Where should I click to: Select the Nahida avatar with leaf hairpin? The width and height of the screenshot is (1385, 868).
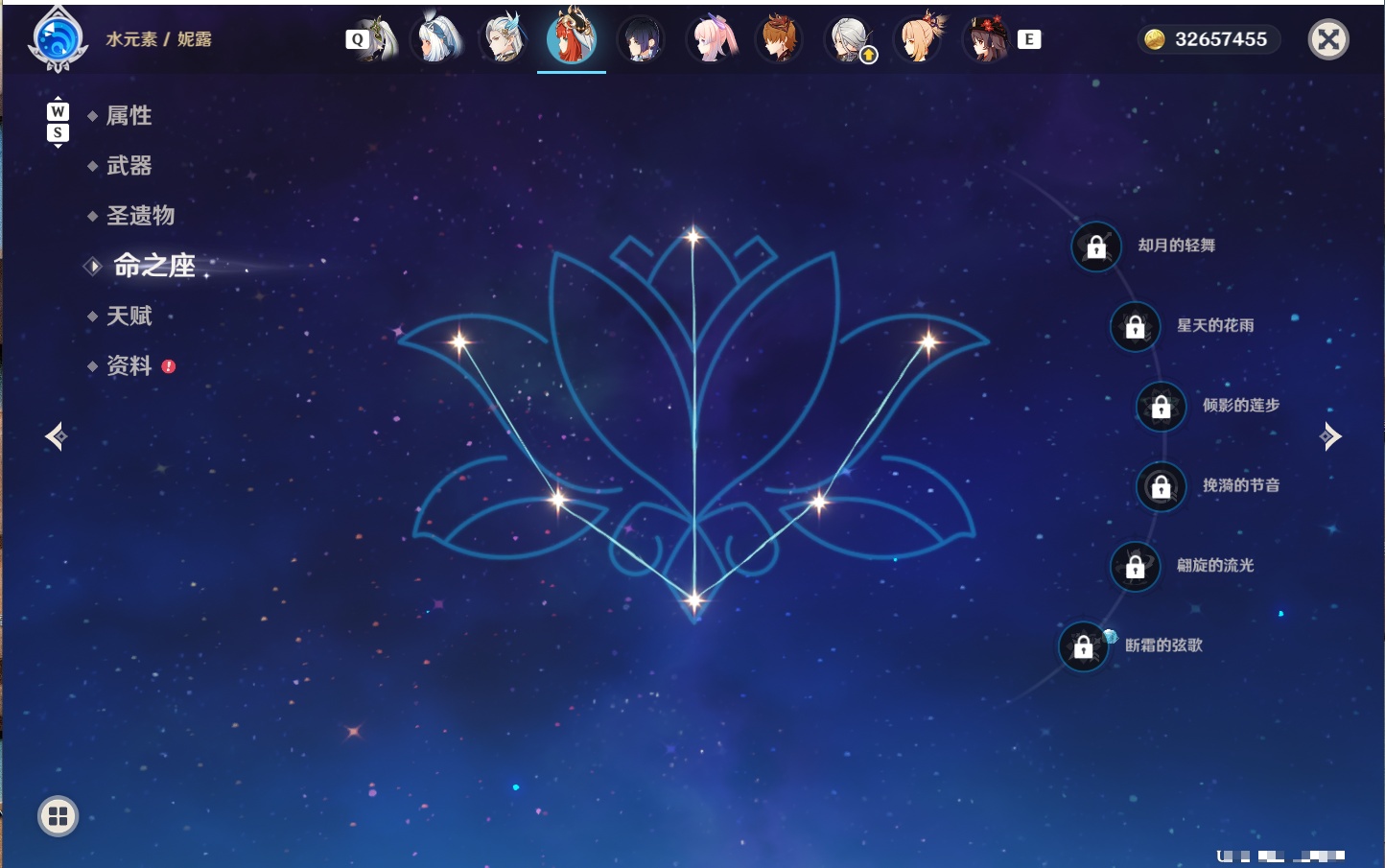tap(377, 39)
